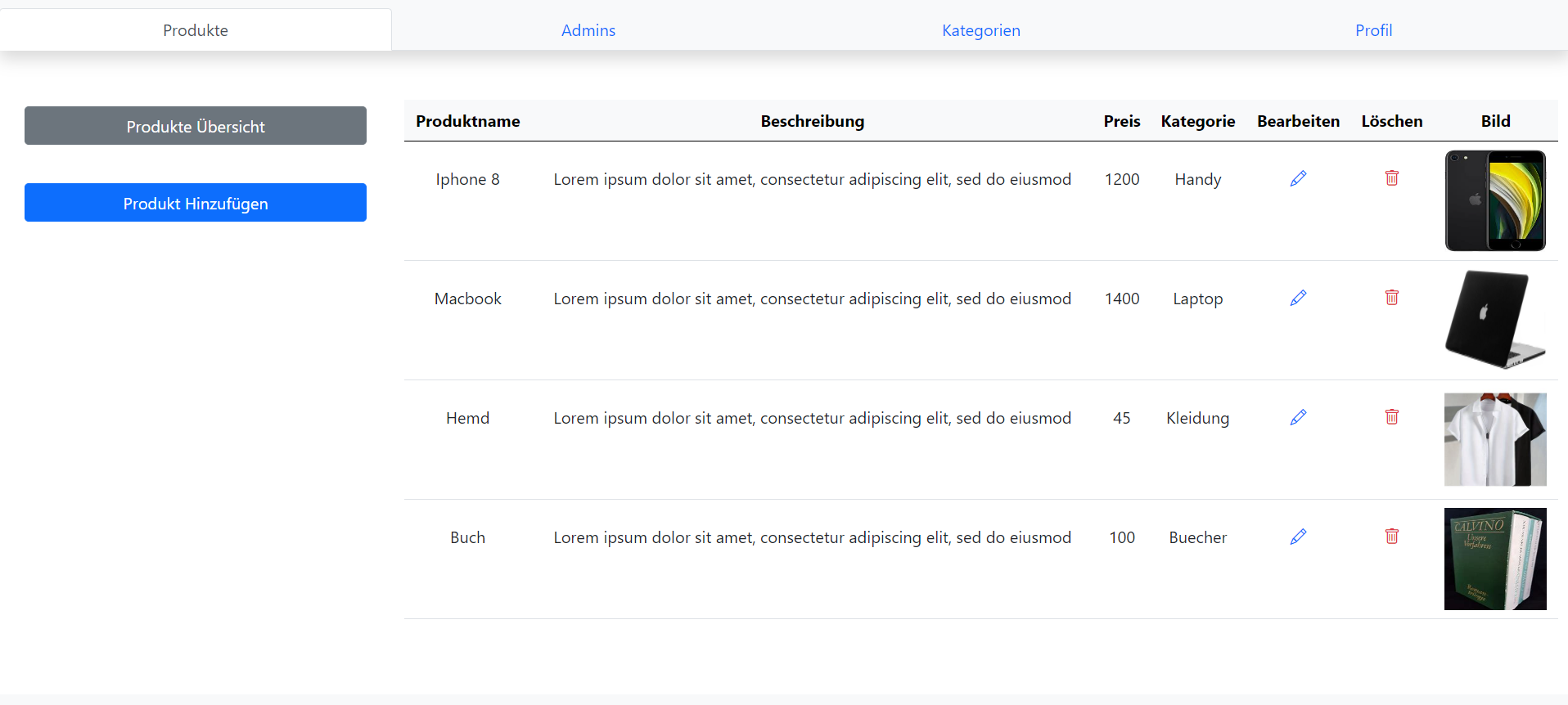
Task: Click the edit pencil for Macbook
Action: [x=1298, y=298]
